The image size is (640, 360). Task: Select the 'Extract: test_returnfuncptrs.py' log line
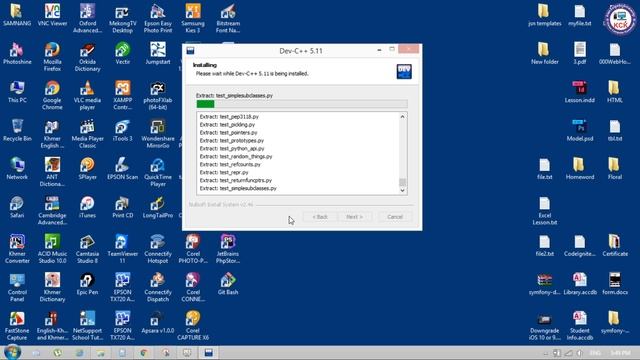[236, 180]
